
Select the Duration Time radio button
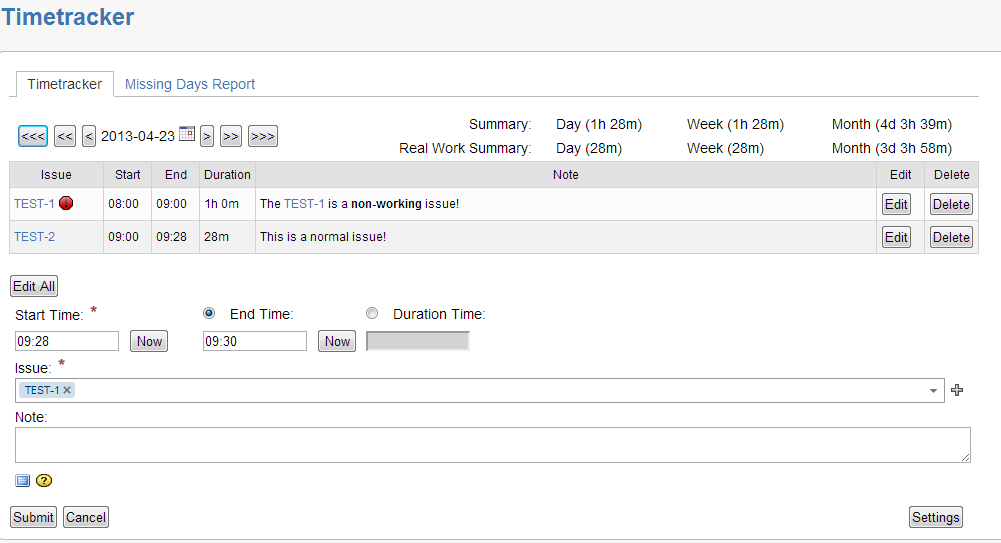tap(372, 313)
